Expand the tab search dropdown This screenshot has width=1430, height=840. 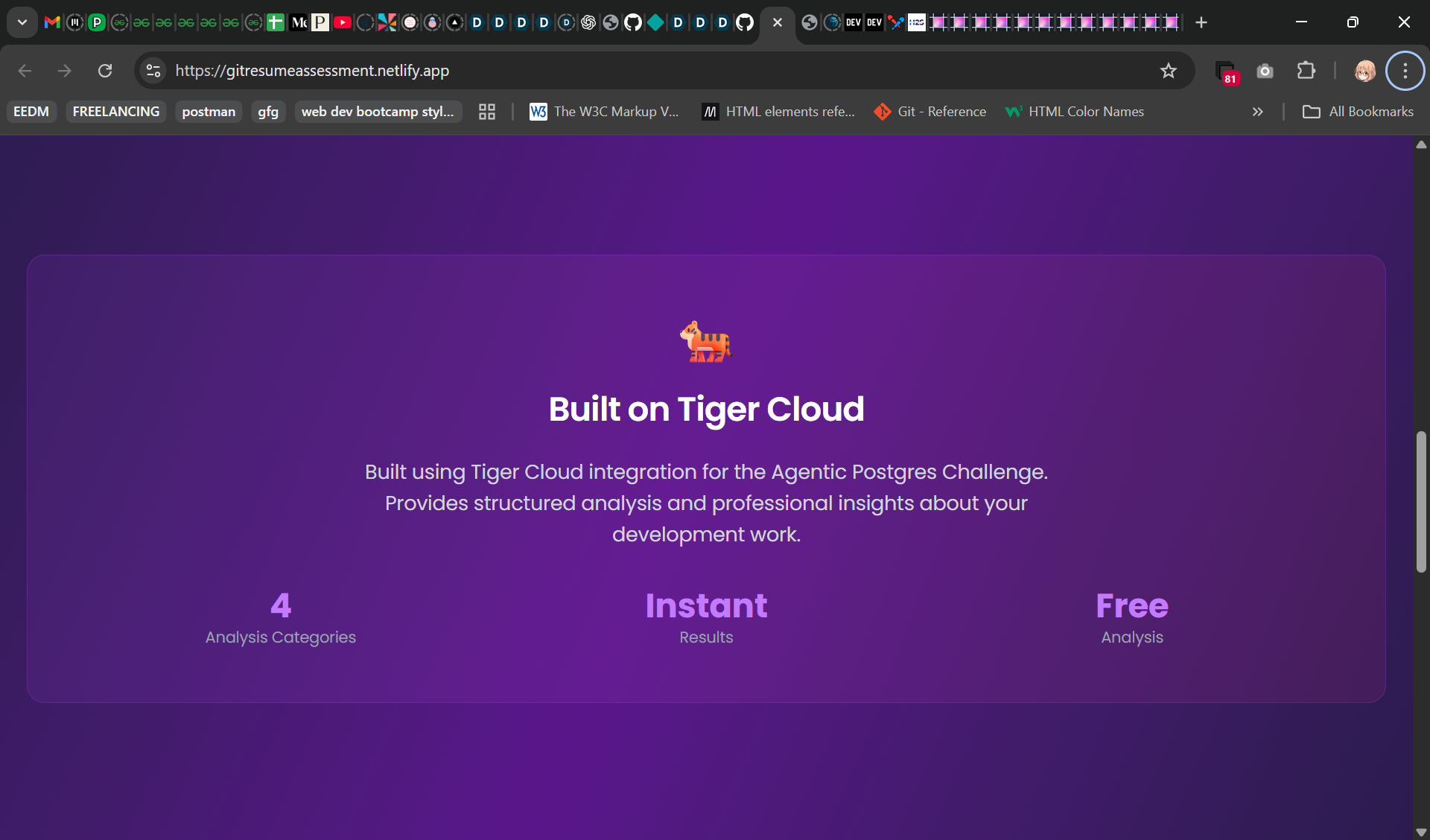22,22
